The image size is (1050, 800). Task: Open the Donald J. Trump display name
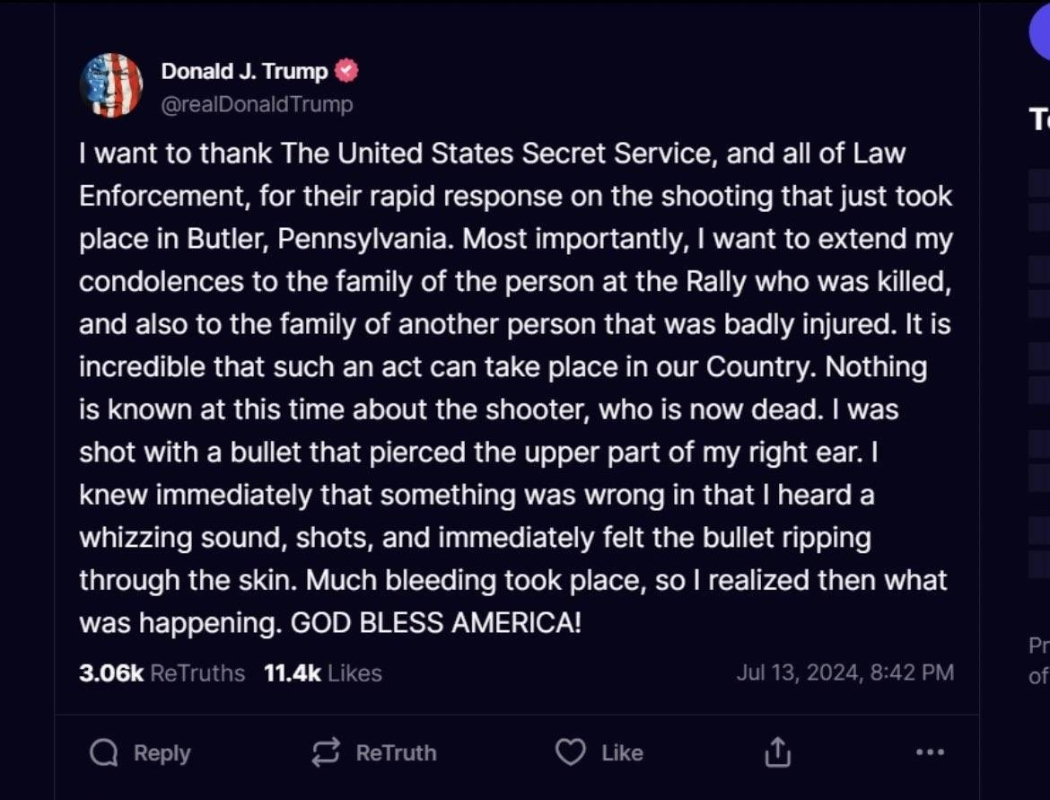click(244, 71)
